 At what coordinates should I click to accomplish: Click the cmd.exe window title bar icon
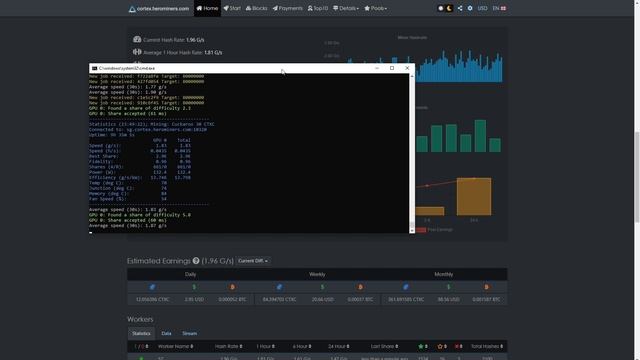pos(94,68)
